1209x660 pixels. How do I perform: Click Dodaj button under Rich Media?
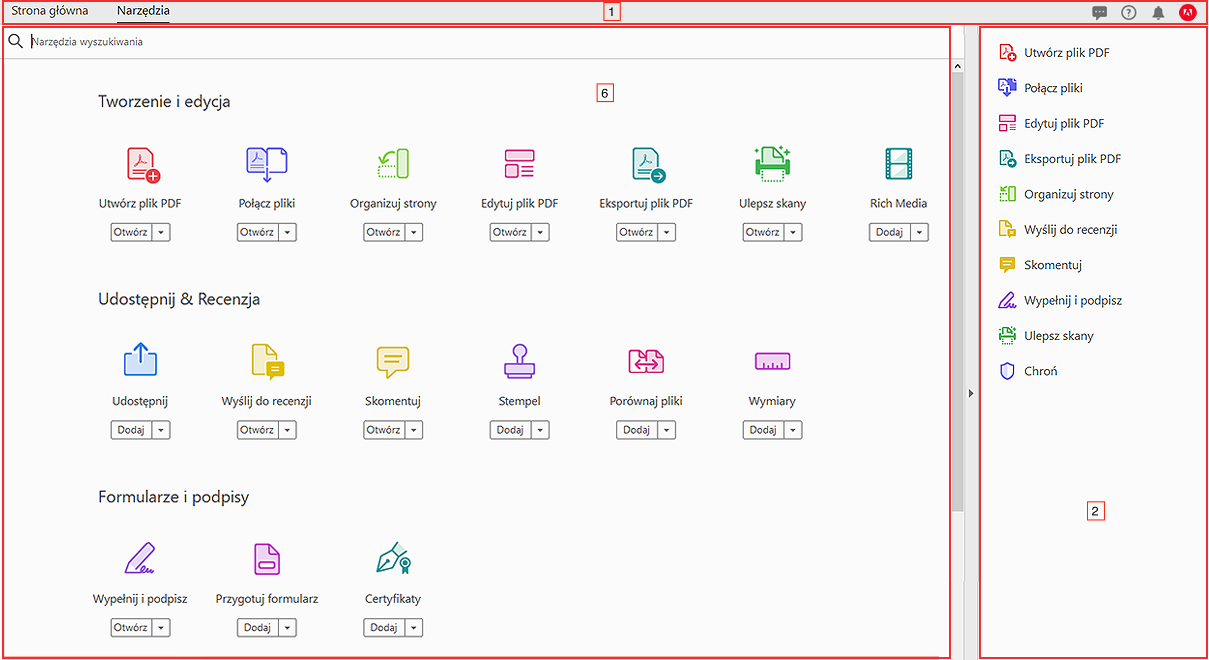[x=889, y=232]
